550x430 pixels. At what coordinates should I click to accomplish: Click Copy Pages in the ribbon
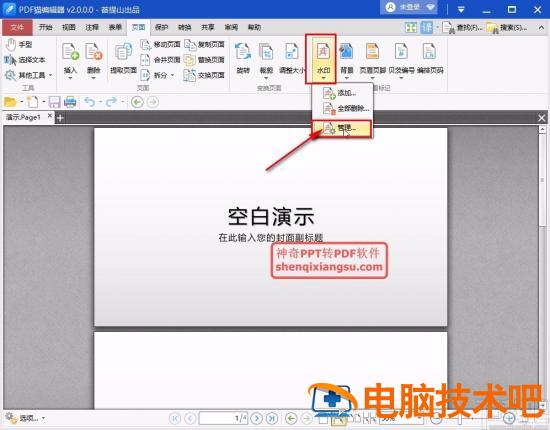point(204,45)
